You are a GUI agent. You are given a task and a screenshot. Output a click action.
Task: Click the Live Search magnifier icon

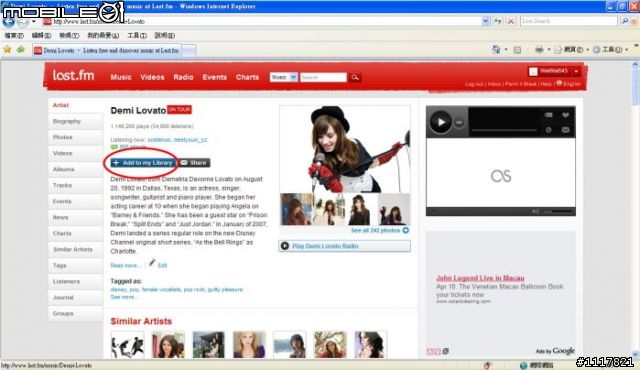[624, 21]
